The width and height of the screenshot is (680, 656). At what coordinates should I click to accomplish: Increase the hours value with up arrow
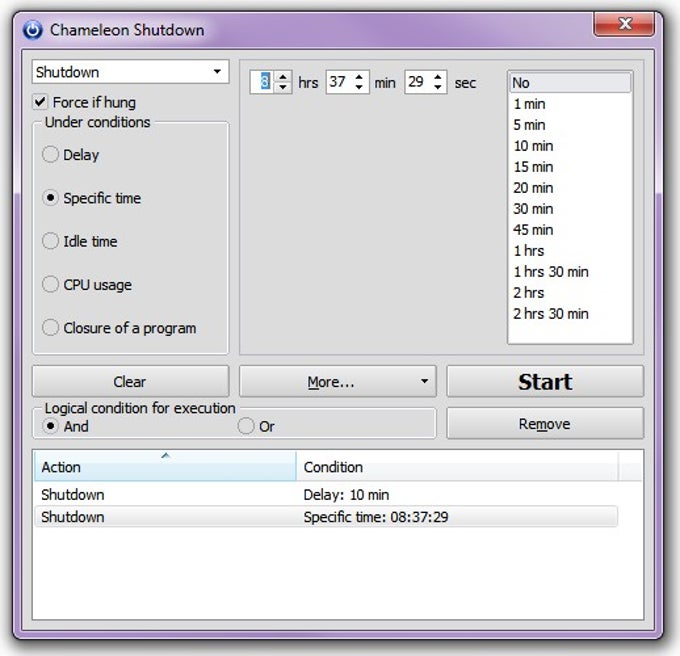coord(283,77)
